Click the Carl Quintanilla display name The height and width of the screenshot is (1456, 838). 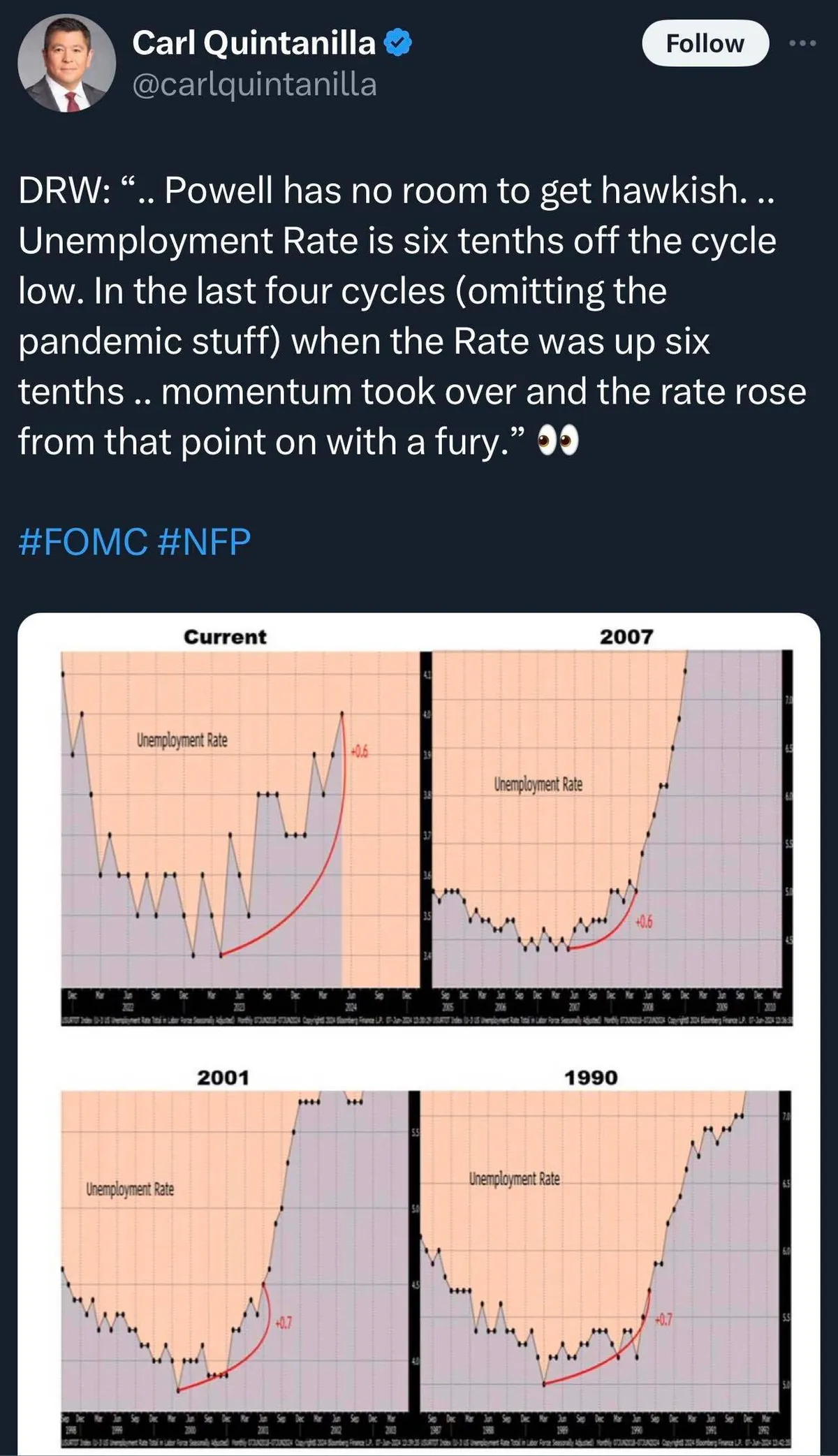[x=254, y=43]
